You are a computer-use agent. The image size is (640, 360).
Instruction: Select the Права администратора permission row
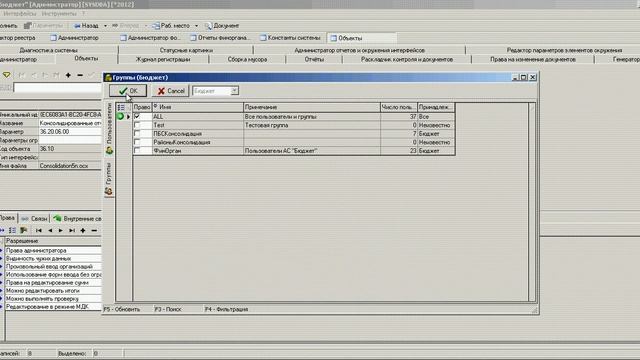[53, 250]
